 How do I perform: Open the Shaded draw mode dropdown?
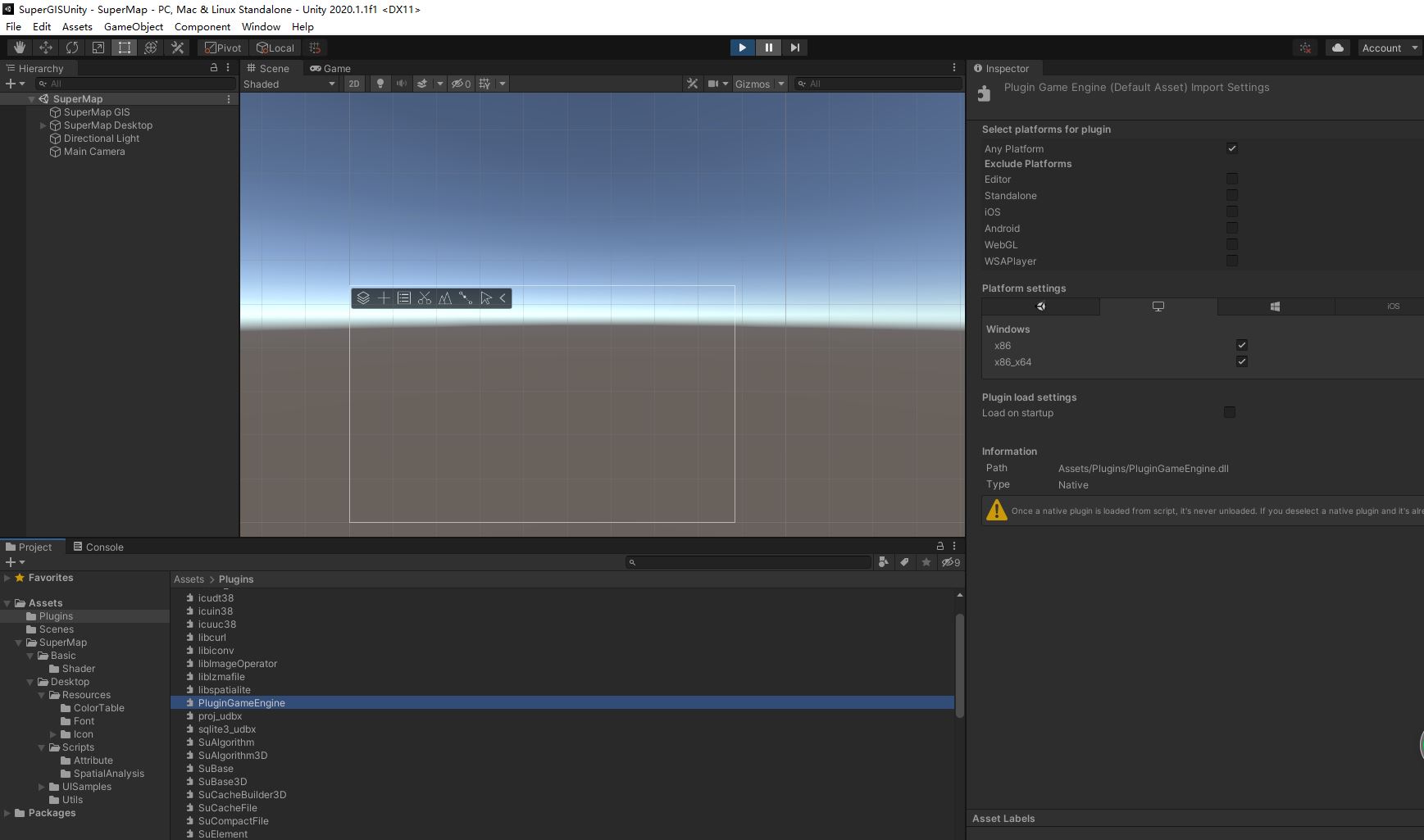289,84
